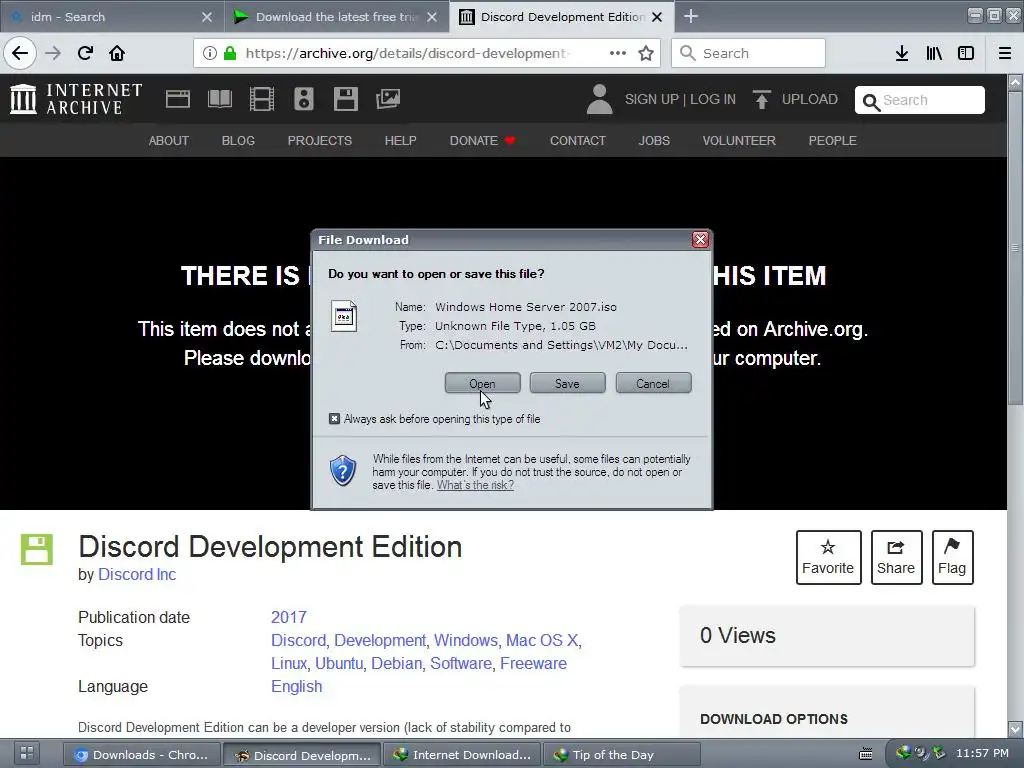The height and width of the screenshot is (768, 1024).
Task: Open the Audio speaker icon
Action: (304, 99)
